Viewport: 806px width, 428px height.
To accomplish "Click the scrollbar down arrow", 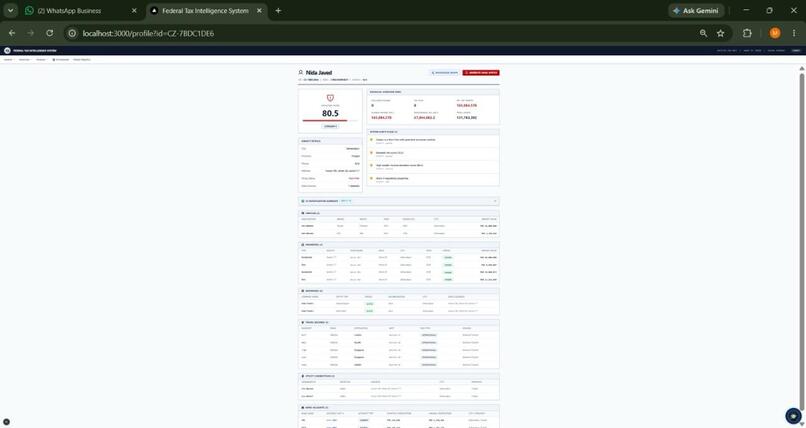I will (x=801, y=424).
